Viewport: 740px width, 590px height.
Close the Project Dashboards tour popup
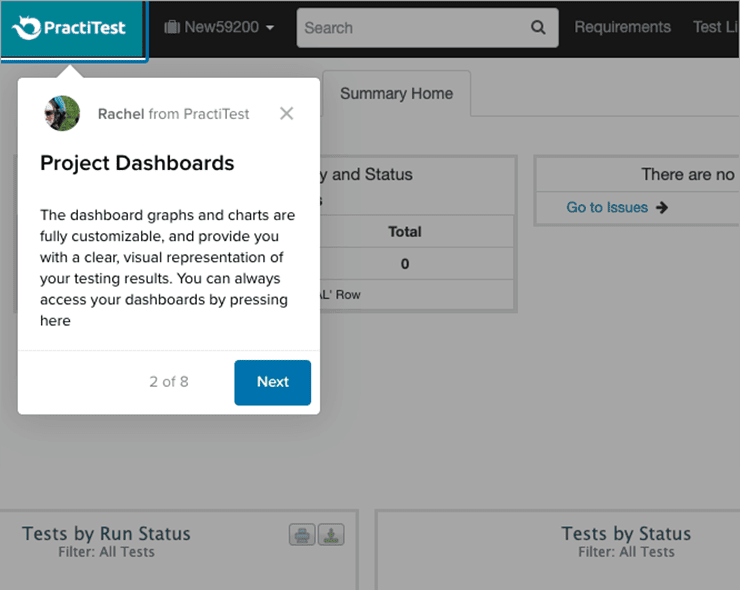(x=287, y=113)
